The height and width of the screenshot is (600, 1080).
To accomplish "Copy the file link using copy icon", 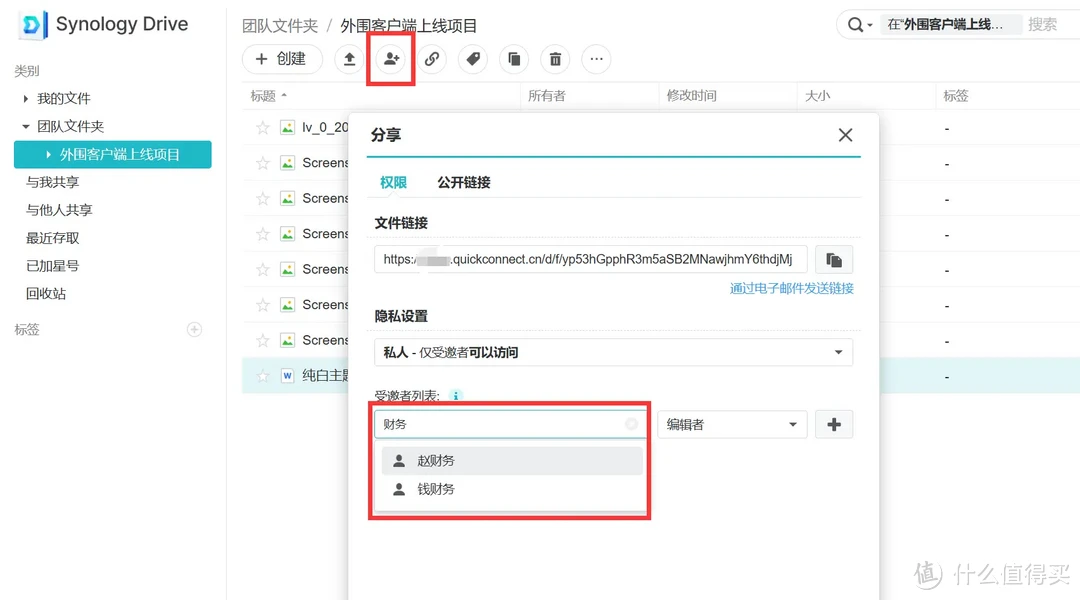I will 834,259.
